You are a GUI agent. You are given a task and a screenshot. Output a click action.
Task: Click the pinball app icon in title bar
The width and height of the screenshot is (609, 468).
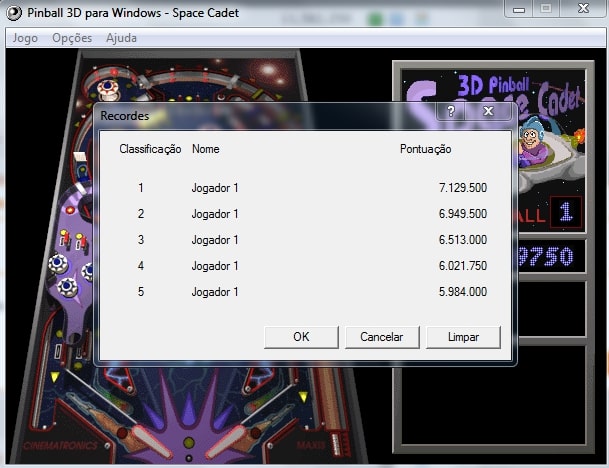click(14, 13)
